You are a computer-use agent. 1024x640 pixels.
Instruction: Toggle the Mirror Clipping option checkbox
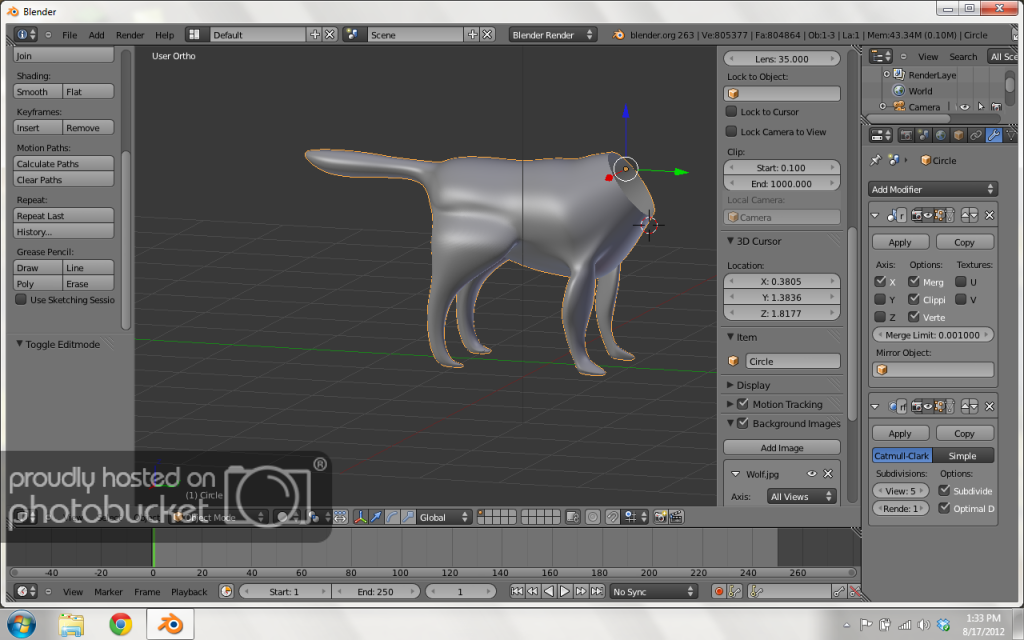click(914, 299)
